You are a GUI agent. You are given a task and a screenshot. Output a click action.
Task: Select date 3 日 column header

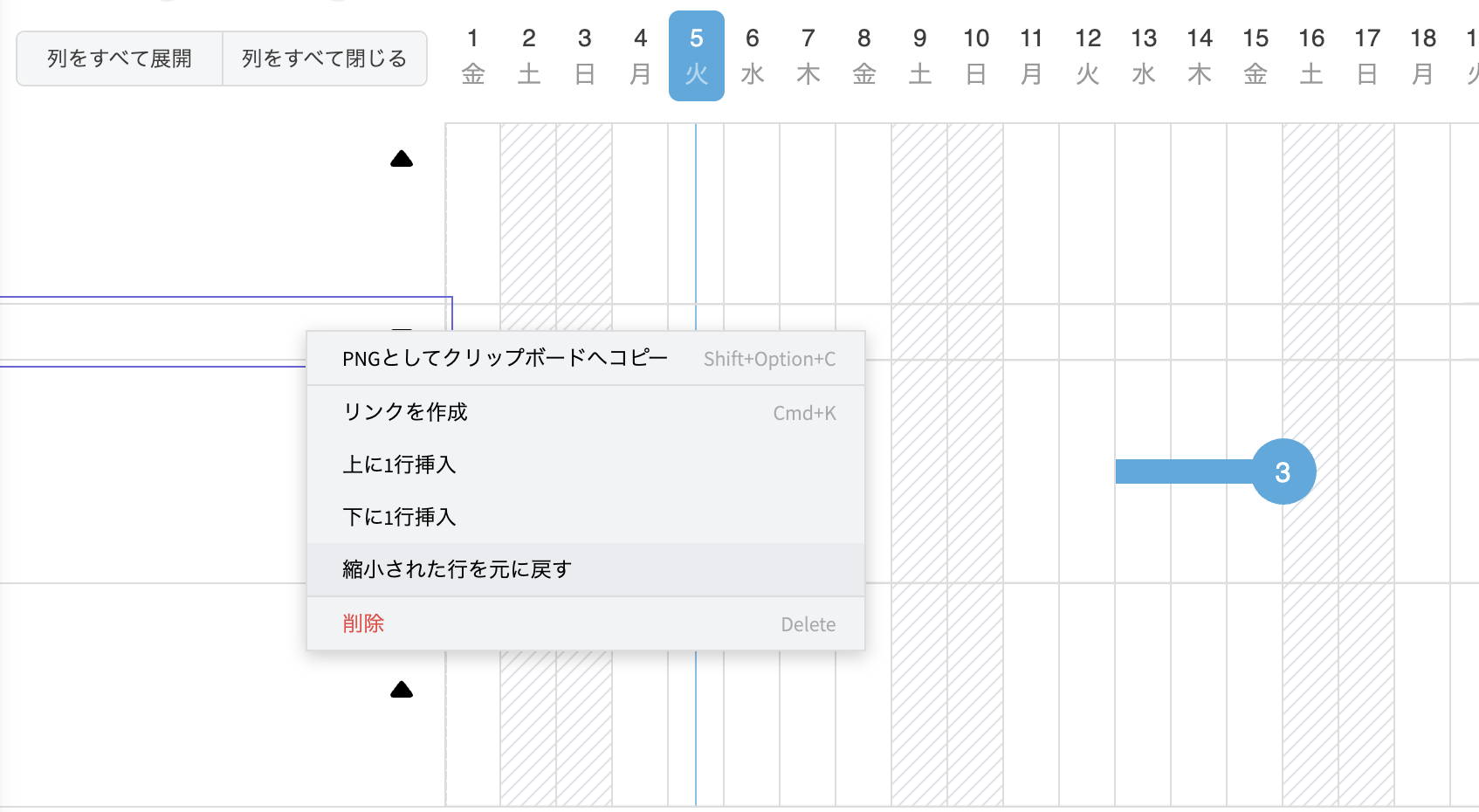tap(585, 56)
